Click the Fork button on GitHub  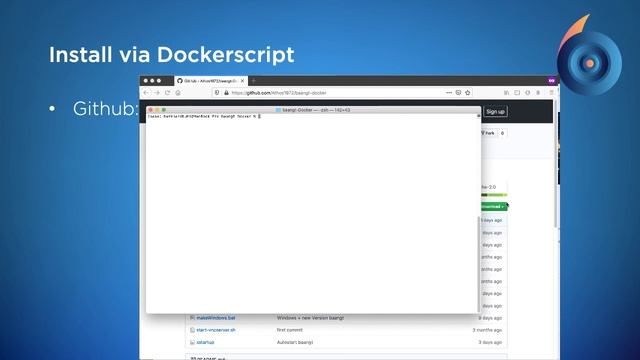488,133
